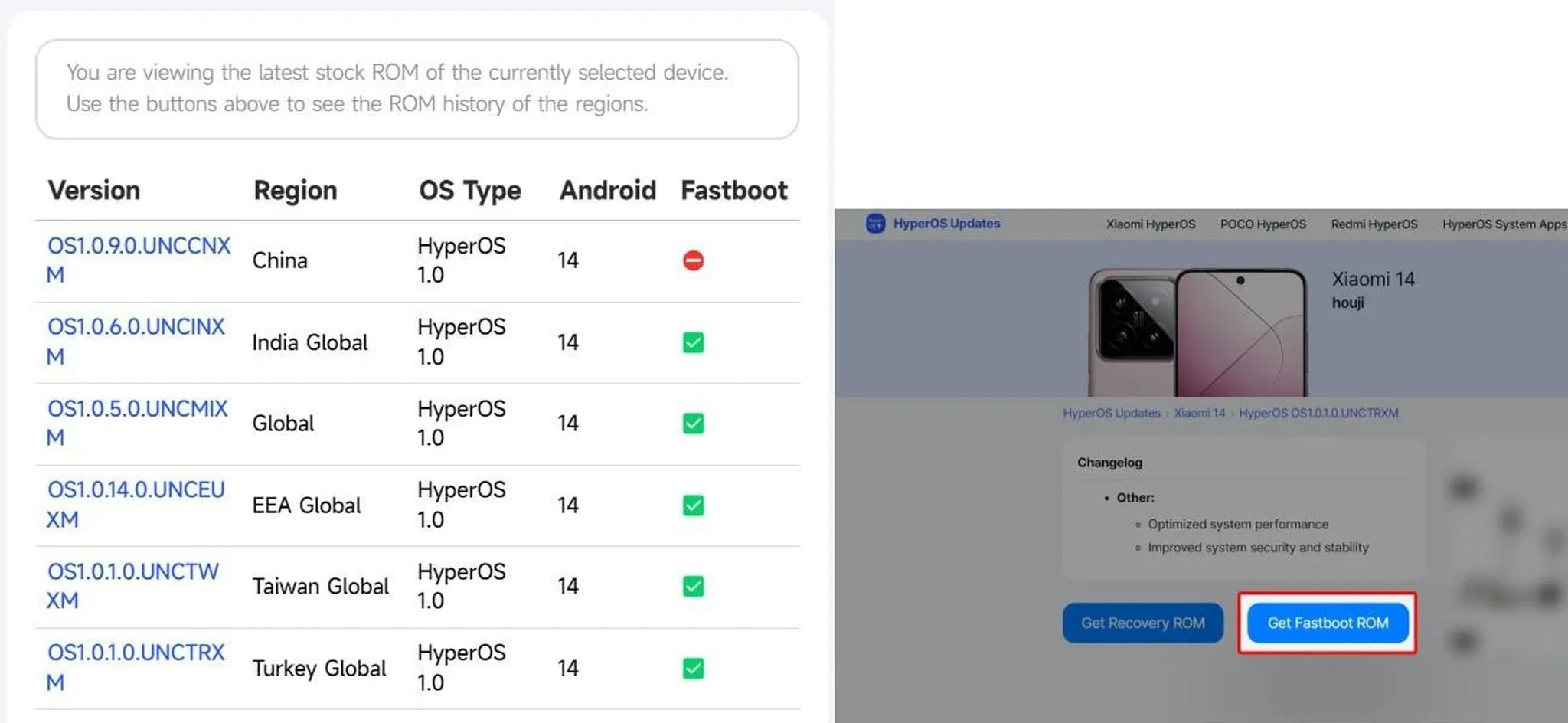Toggle the fastboot checkmark for Turkey Global
1568x723 pixels.
point(693,668)
